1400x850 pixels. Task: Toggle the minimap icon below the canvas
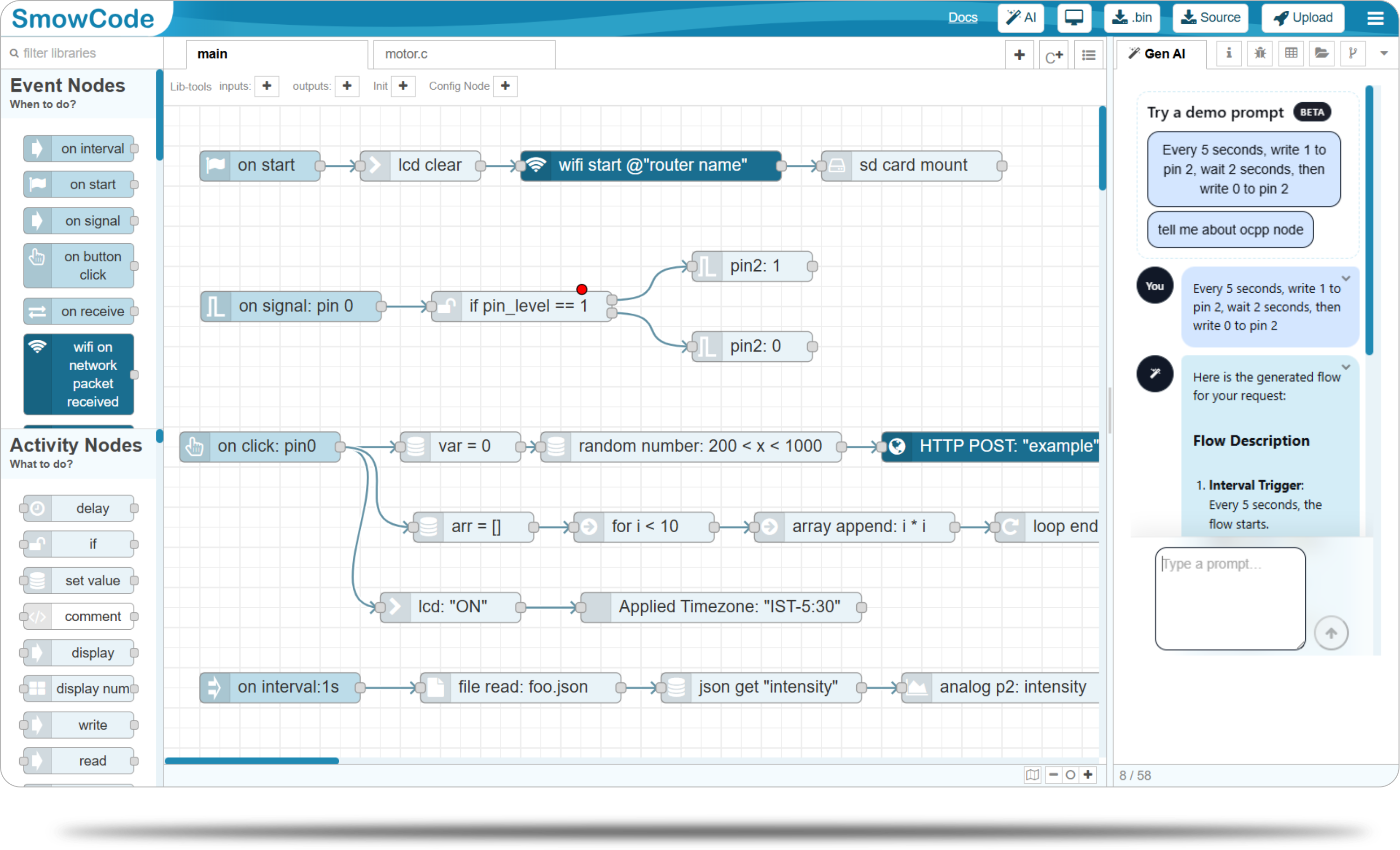(x=1032, y=774)
